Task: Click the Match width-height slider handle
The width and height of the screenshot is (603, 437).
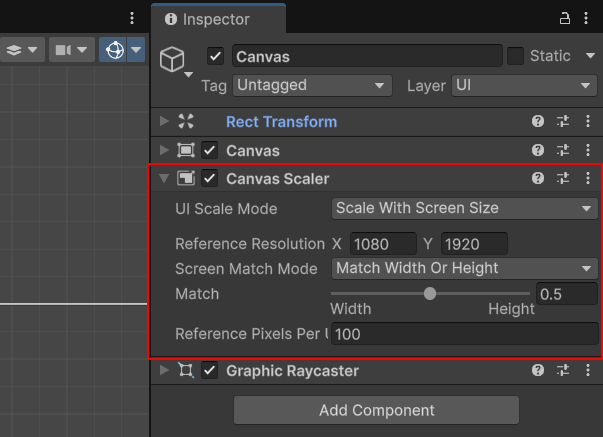Action: (430, 294)
